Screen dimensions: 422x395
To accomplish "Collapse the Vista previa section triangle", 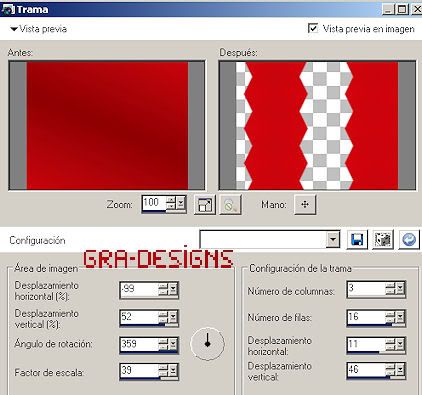I will 14,29.
